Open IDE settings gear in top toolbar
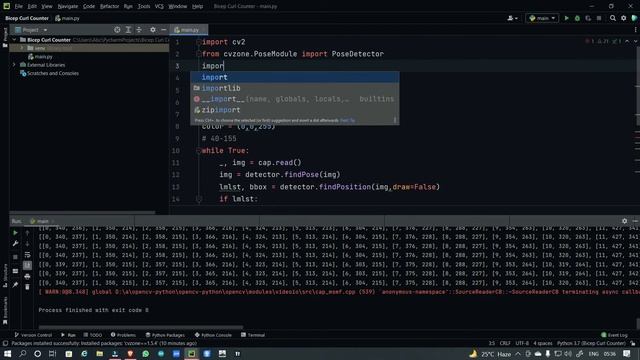 point(624,18)
